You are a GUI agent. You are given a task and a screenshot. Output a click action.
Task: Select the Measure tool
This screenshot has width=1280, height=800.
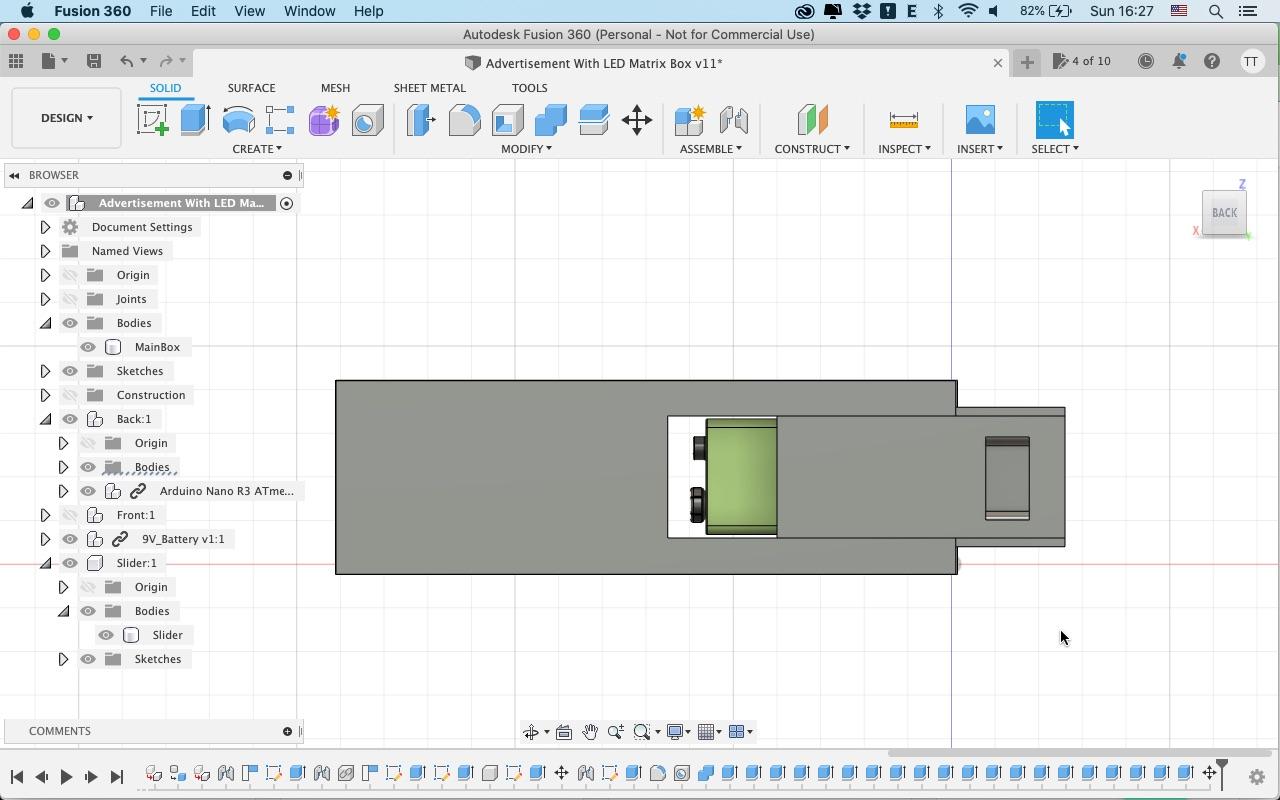point(903,120)
